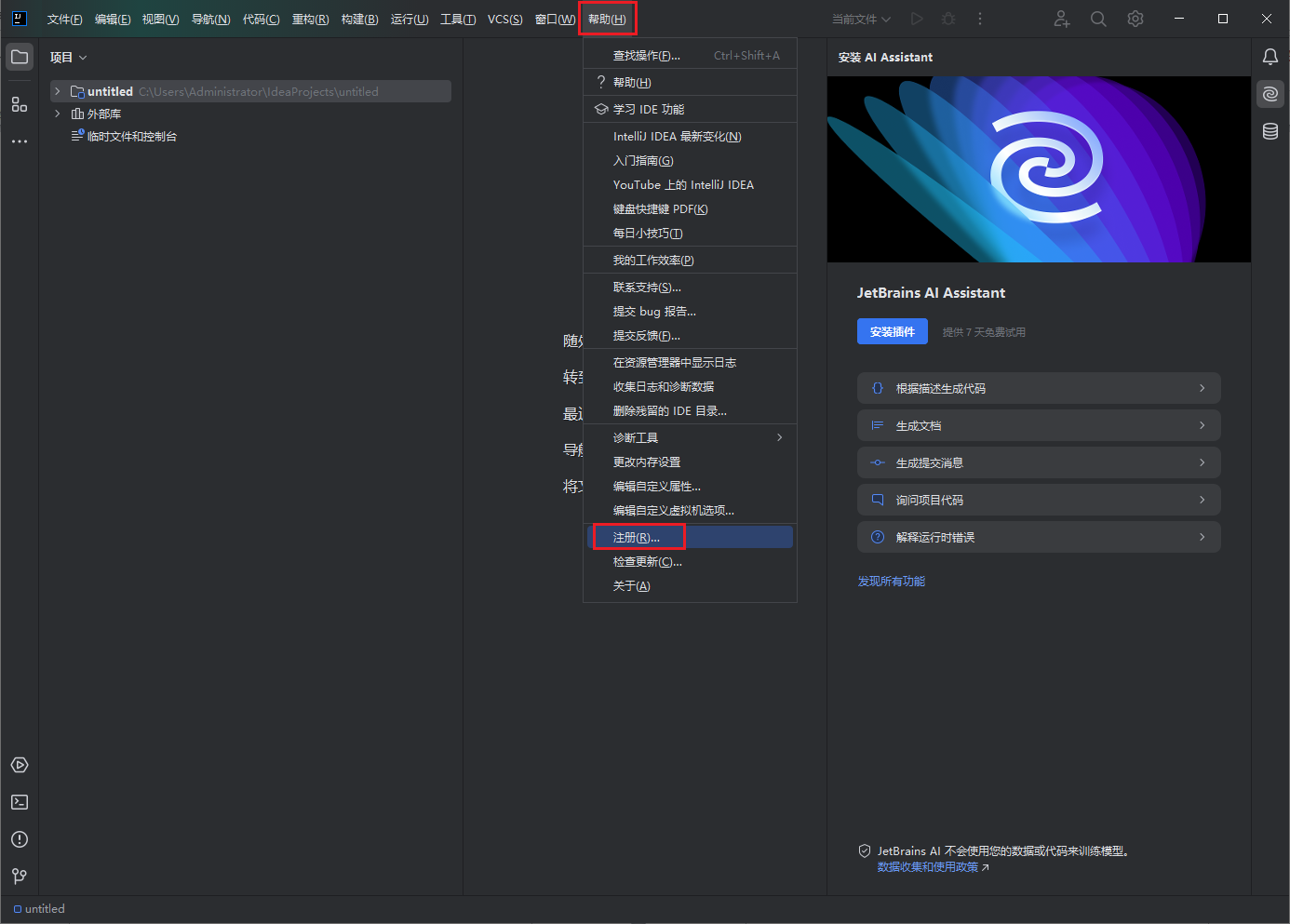The image size is (1290, 924).
Task: Choose Change Memory Settings item
Action: click(x=690, y=462)
